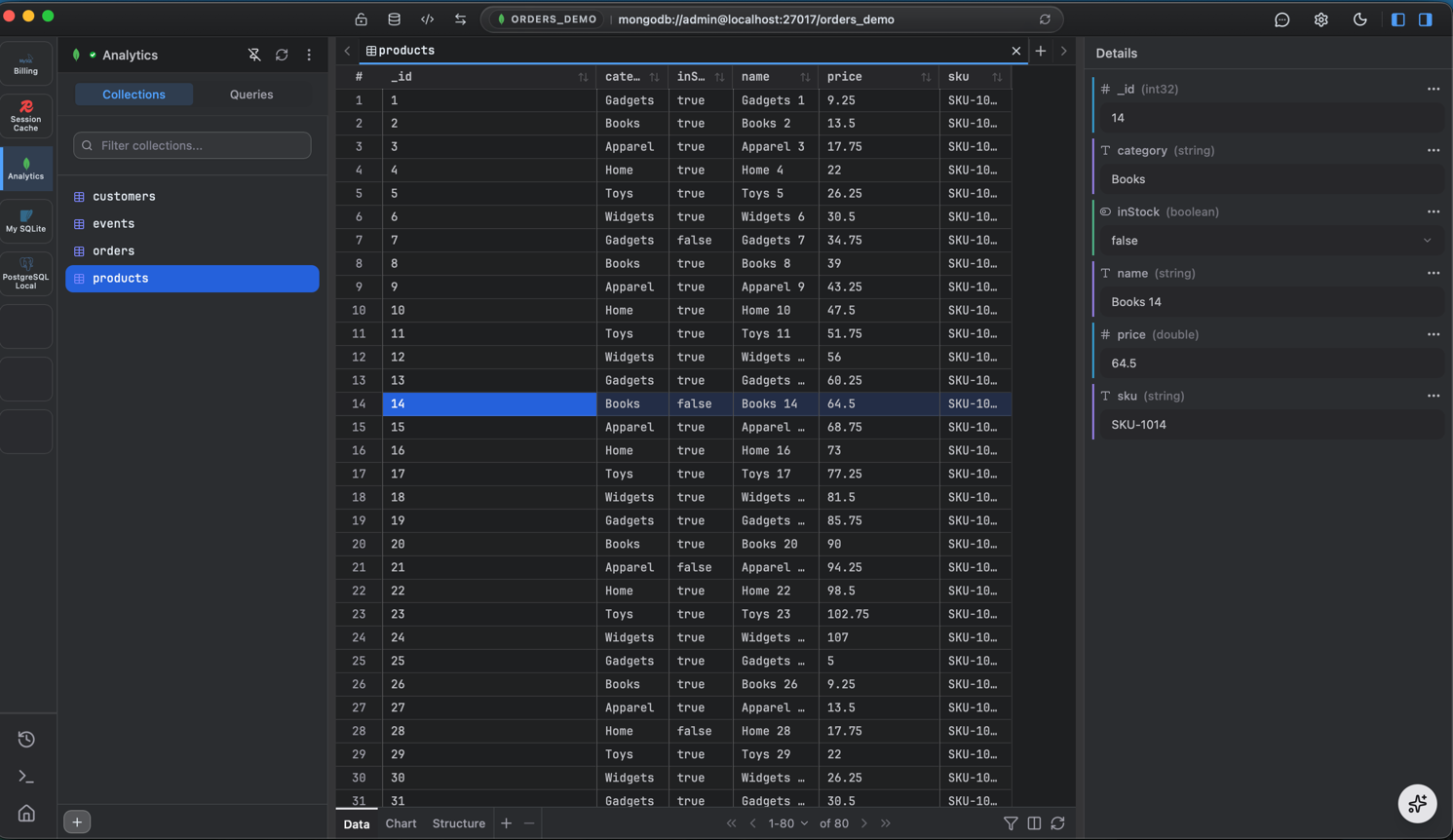The height and width of the screenshot is (840, 1453).
Task: Open query history icon in sidebar
Action: pos(26,740)
